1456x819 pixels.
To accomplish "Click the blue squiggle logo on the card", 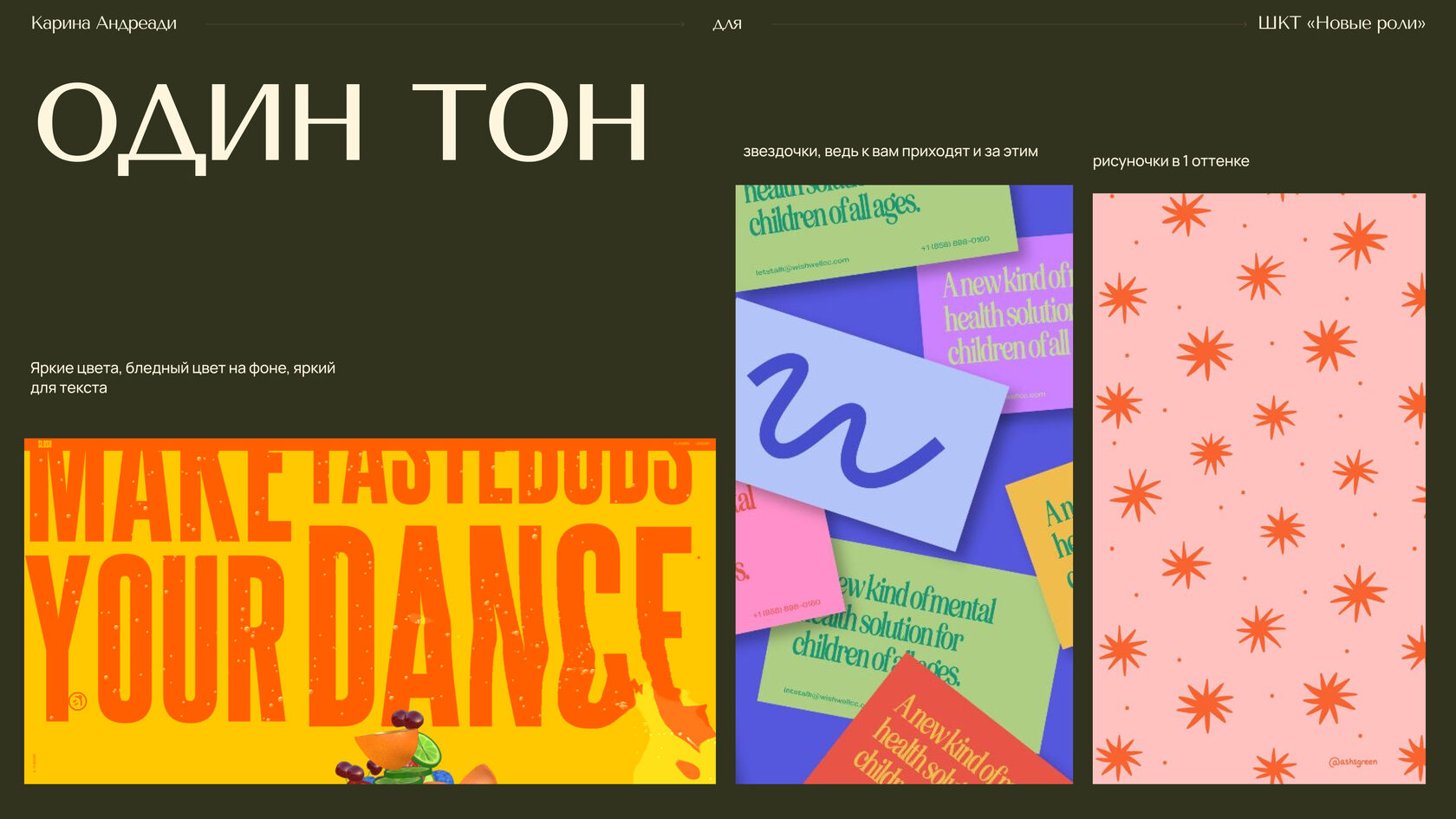I will click(844, 419).
